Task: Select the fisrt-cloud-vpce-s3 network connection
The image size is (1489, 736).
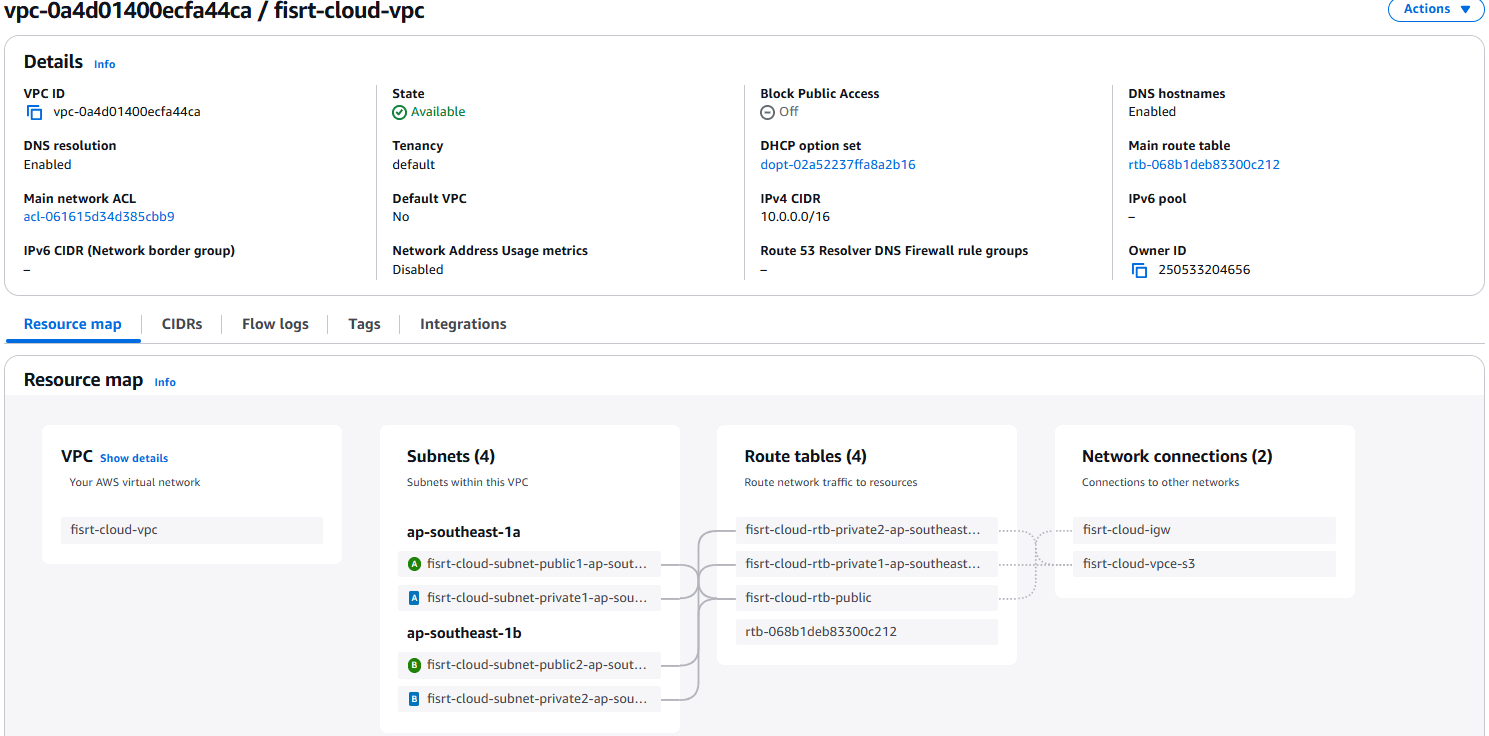Action: tap(1204, 563)
